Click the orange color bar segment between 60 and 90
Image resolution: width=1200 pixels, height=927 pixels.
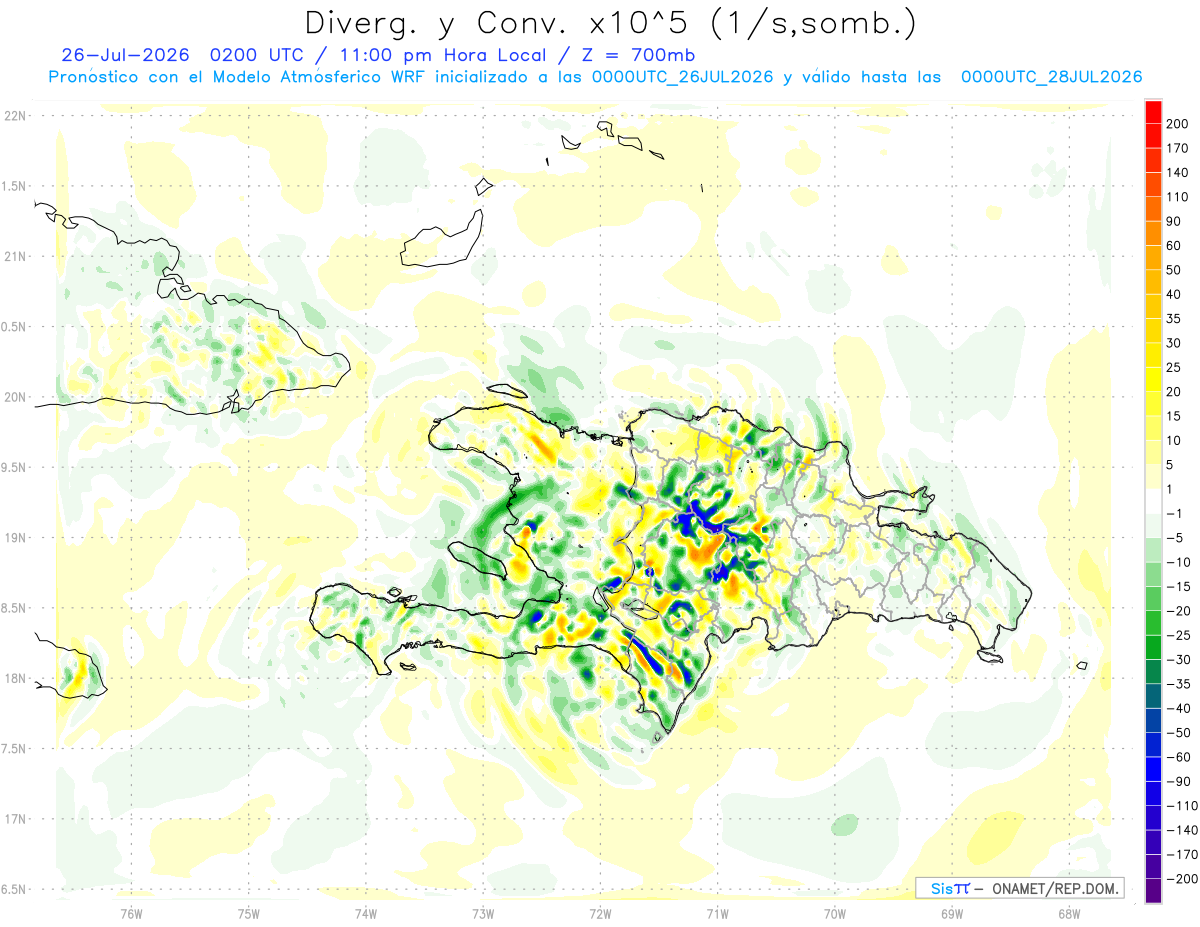[x=1154, y=233]
